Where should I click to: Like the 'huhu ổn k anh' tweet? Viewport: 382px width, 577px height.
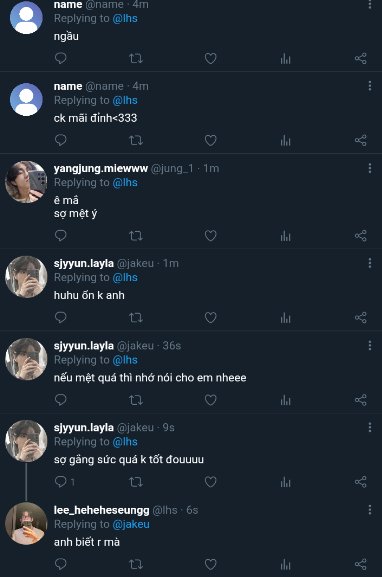(x=211, y=318)
